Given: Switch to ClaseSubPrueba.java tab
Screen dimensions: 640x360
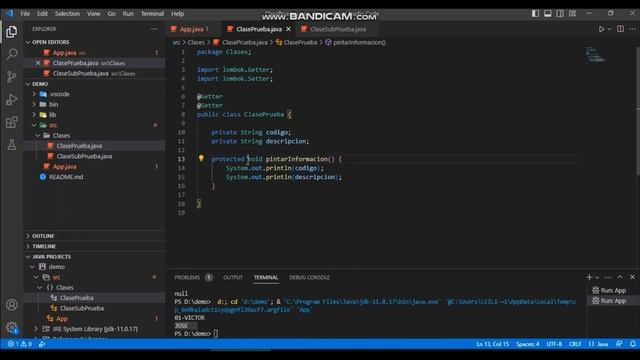Looking at the screenshot, I should [338, 29].
